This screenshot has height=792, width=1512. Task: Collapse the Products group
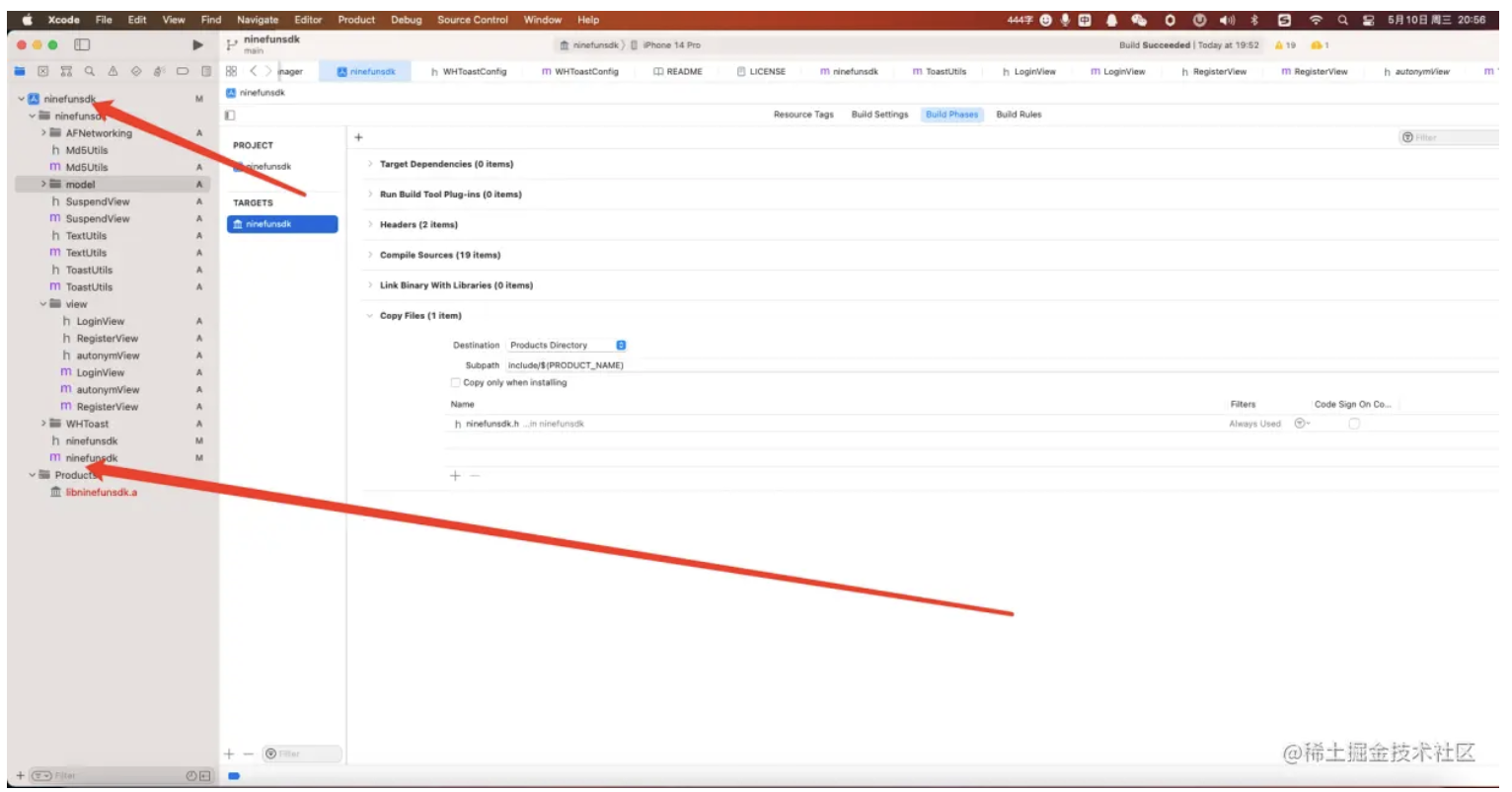[x=32, y=475]
